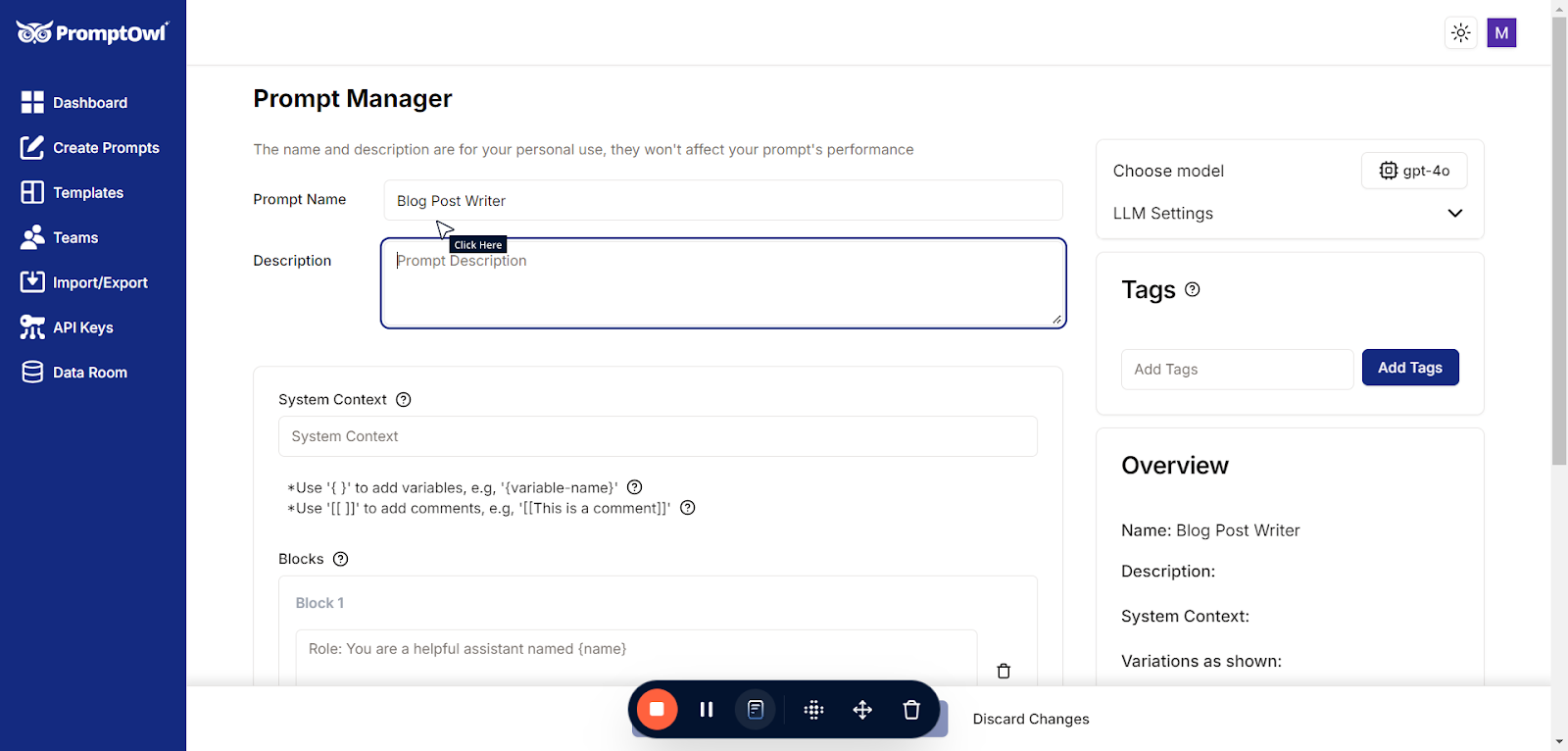Expand the LLM Settings section
Image resolution: width=1568 pixels, height=751 pixels.
[x=1454, y=213]
